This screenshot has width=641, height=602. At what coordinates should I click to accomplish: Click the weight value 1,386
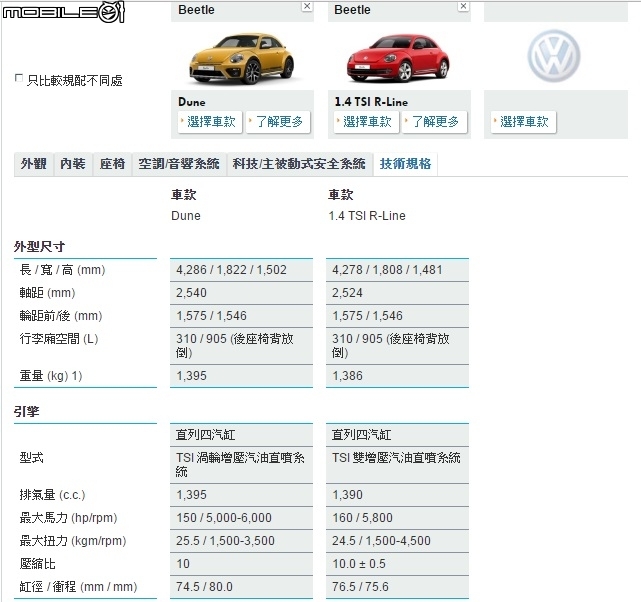pyautogui.click(x=347, y=376)
